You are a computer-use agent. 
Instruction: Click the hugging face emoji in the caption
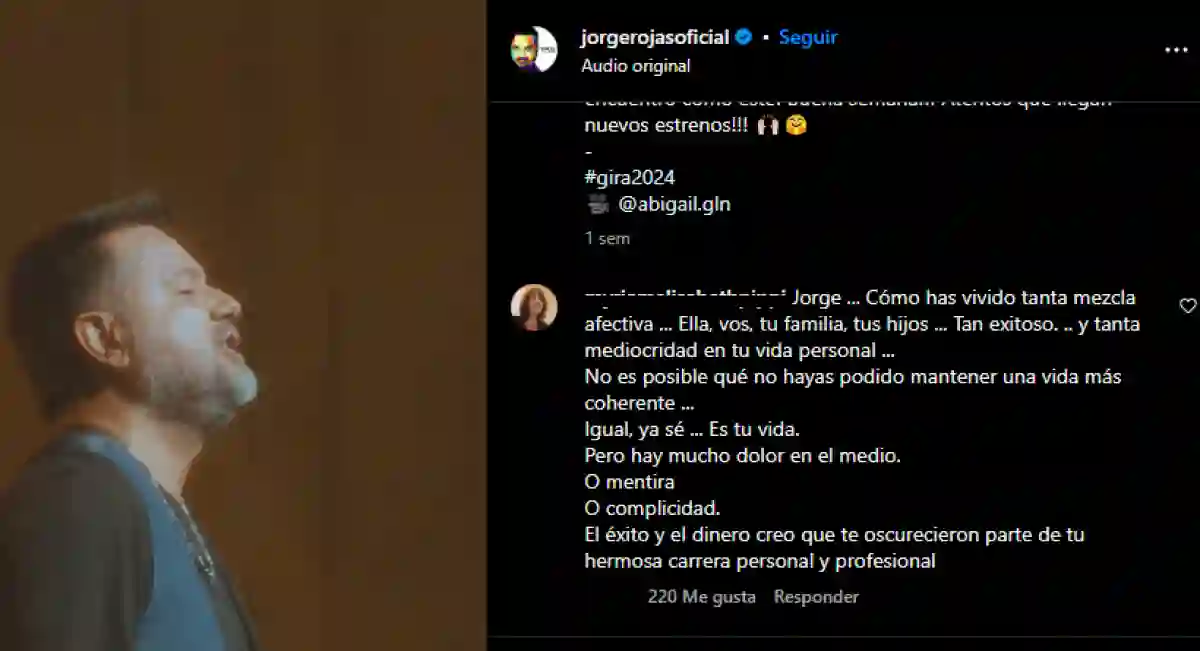coord(796,127)
